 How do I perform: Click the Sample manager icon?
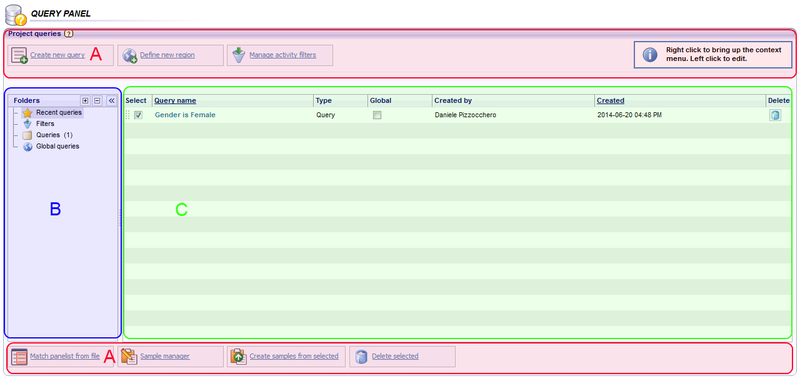pos(130,356)
